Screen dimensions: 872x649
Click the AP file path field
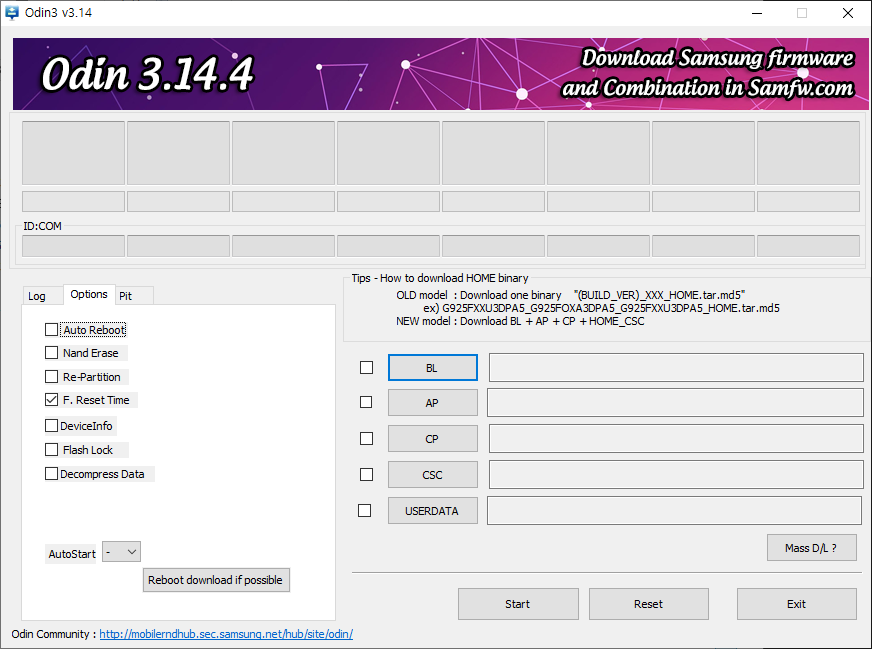(x=675, y=402)
